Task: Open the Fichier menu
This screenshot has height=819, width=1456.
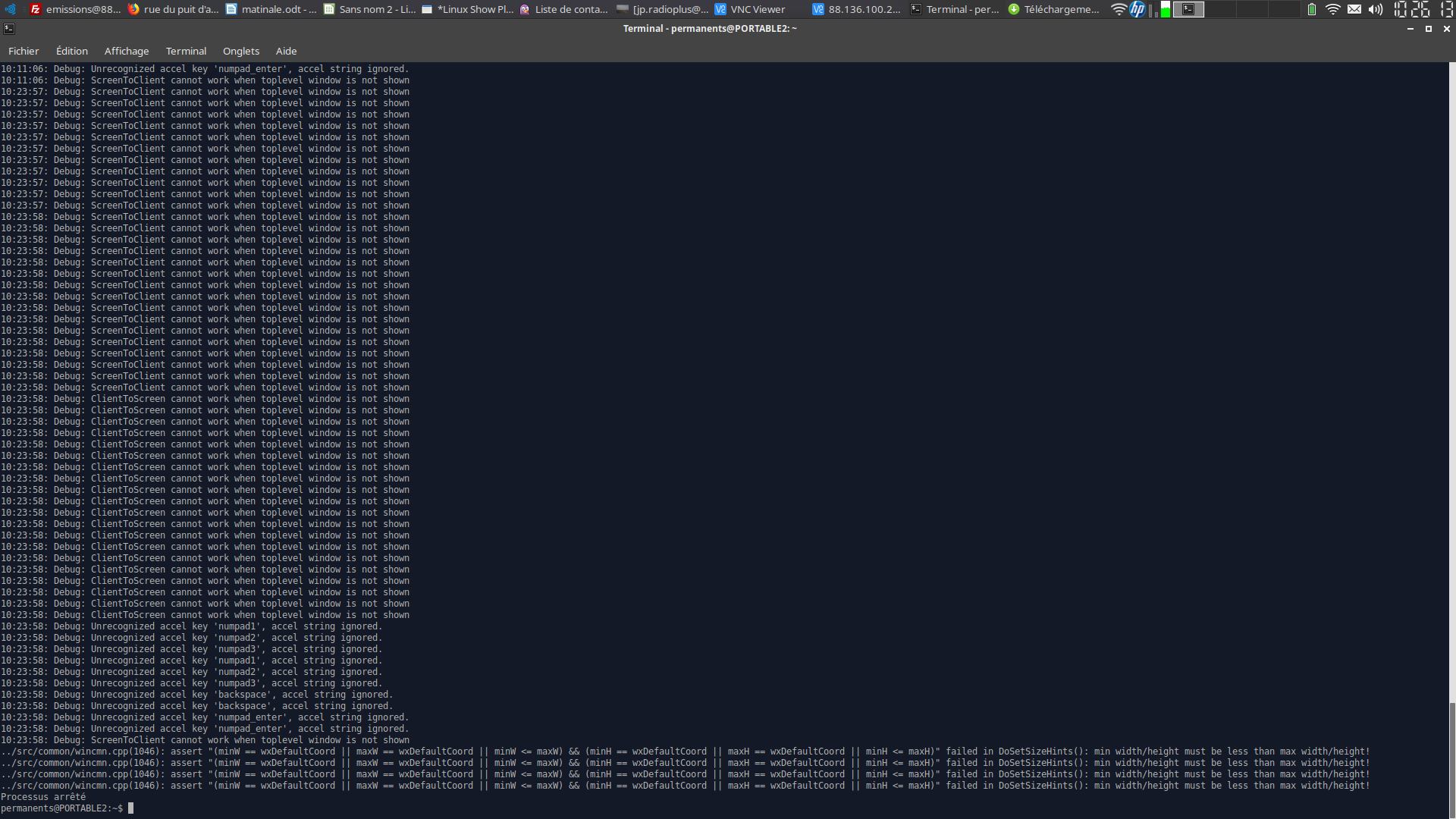Action: (x=24, y=51)
